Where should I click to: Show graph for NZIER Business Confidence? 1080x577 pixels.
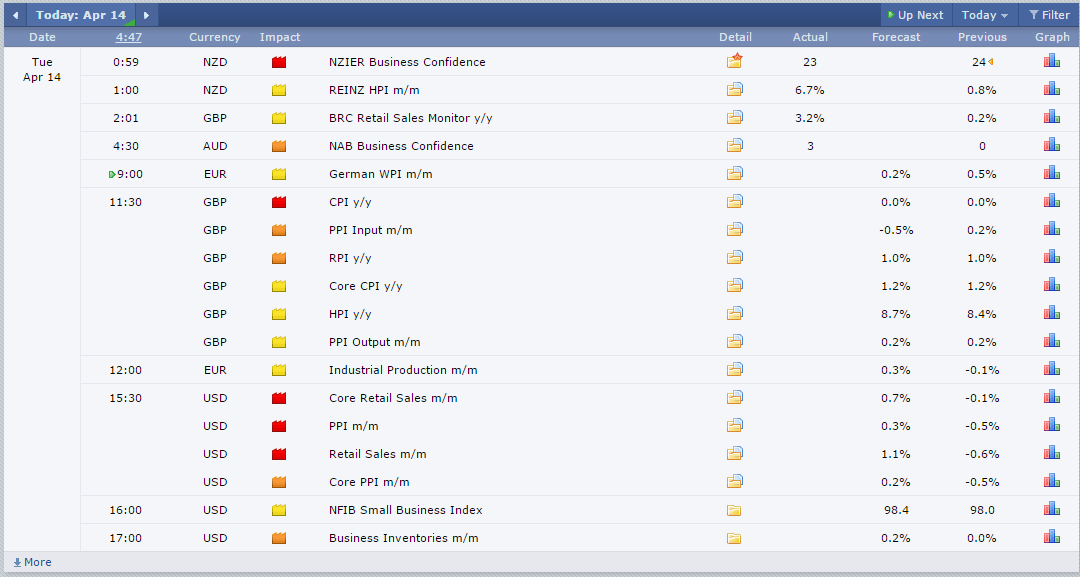click(x=1052, y=61)
